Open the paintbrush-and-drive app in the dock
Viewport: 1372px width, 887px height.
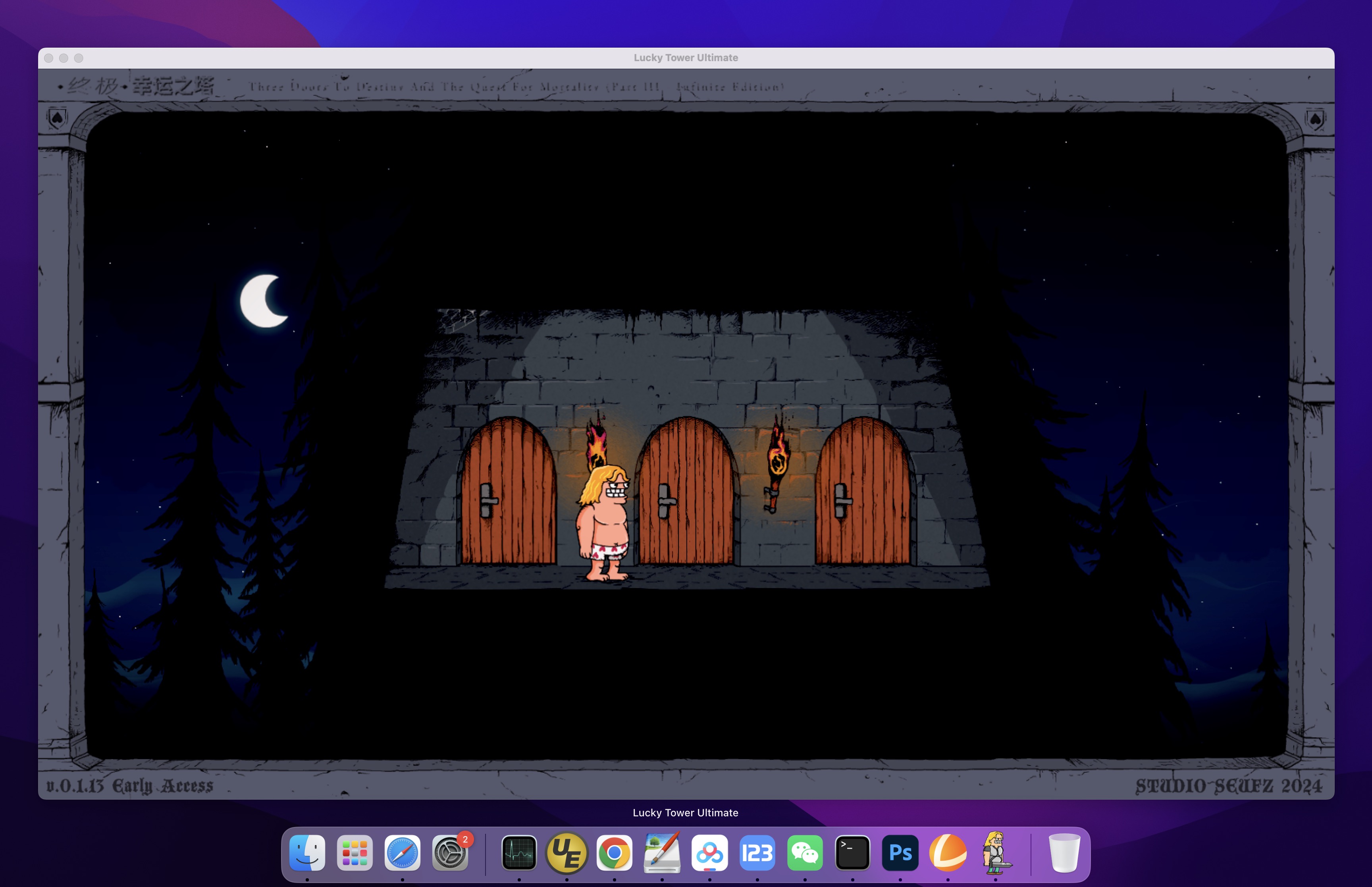(662, 852)
